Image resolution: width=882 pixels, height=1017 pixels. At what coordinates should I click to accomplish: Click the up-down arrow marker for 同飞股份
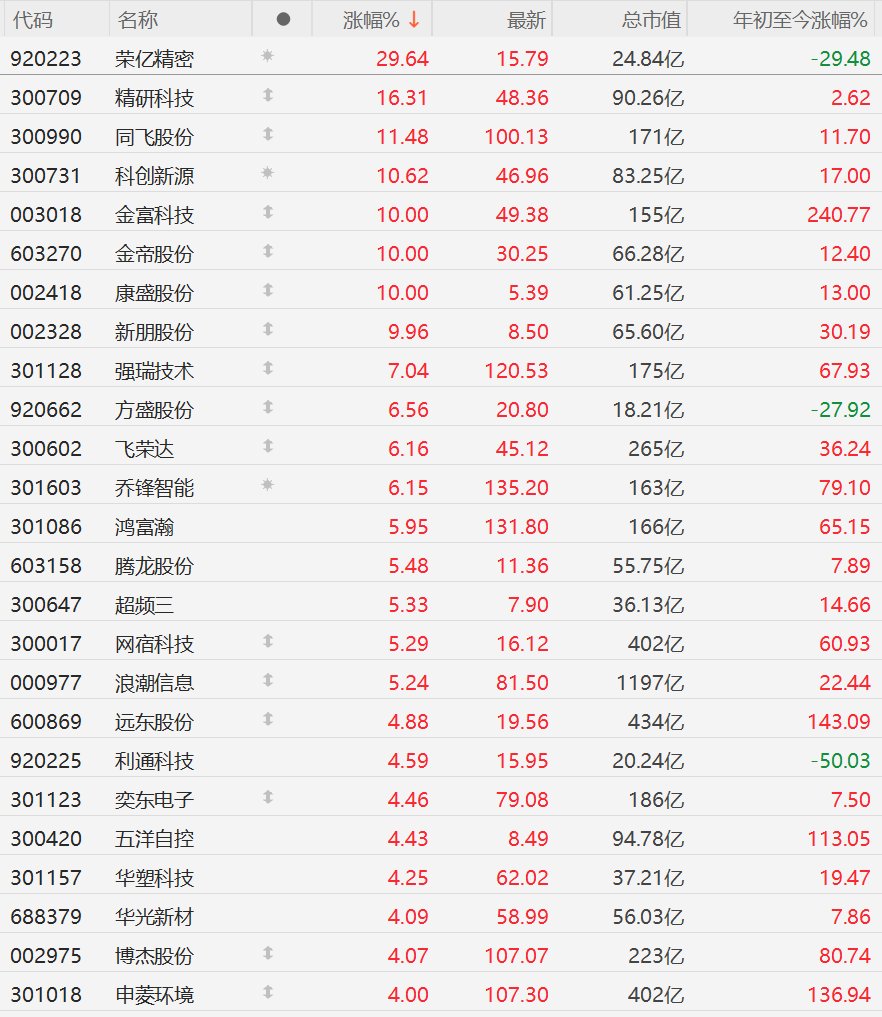coord(268,134)
